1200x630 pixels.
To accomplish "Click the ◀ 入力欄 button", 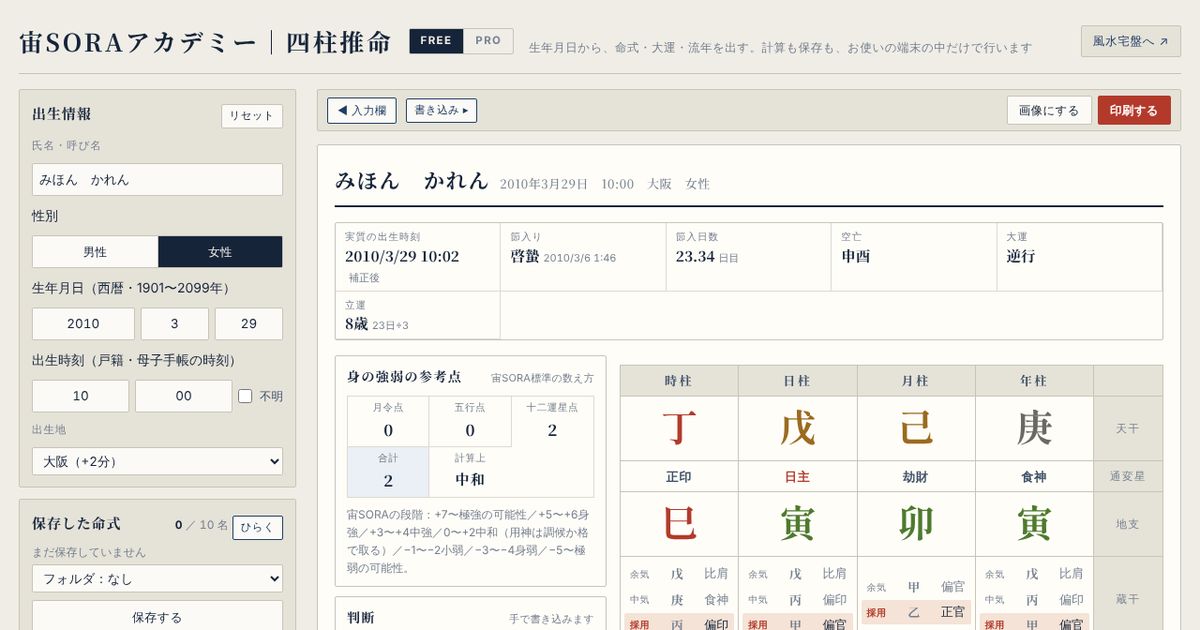I will click(362, 110).
